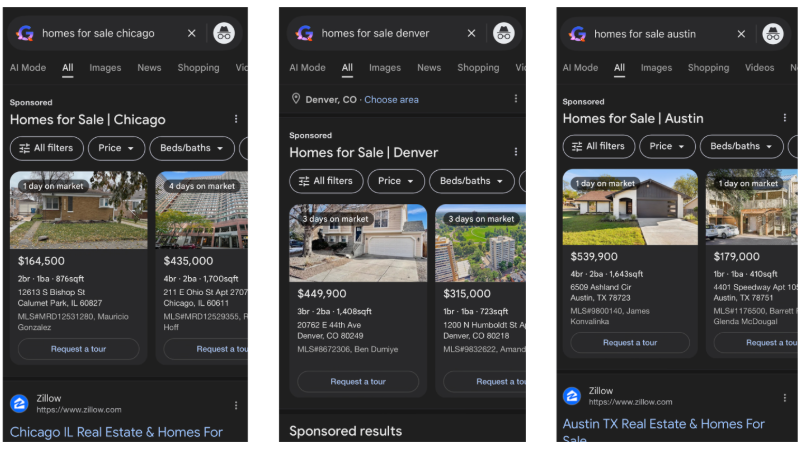Open Chicago IL Real Estate Zillow link
The height and width of the screenshot is (455, 803).
116,432
